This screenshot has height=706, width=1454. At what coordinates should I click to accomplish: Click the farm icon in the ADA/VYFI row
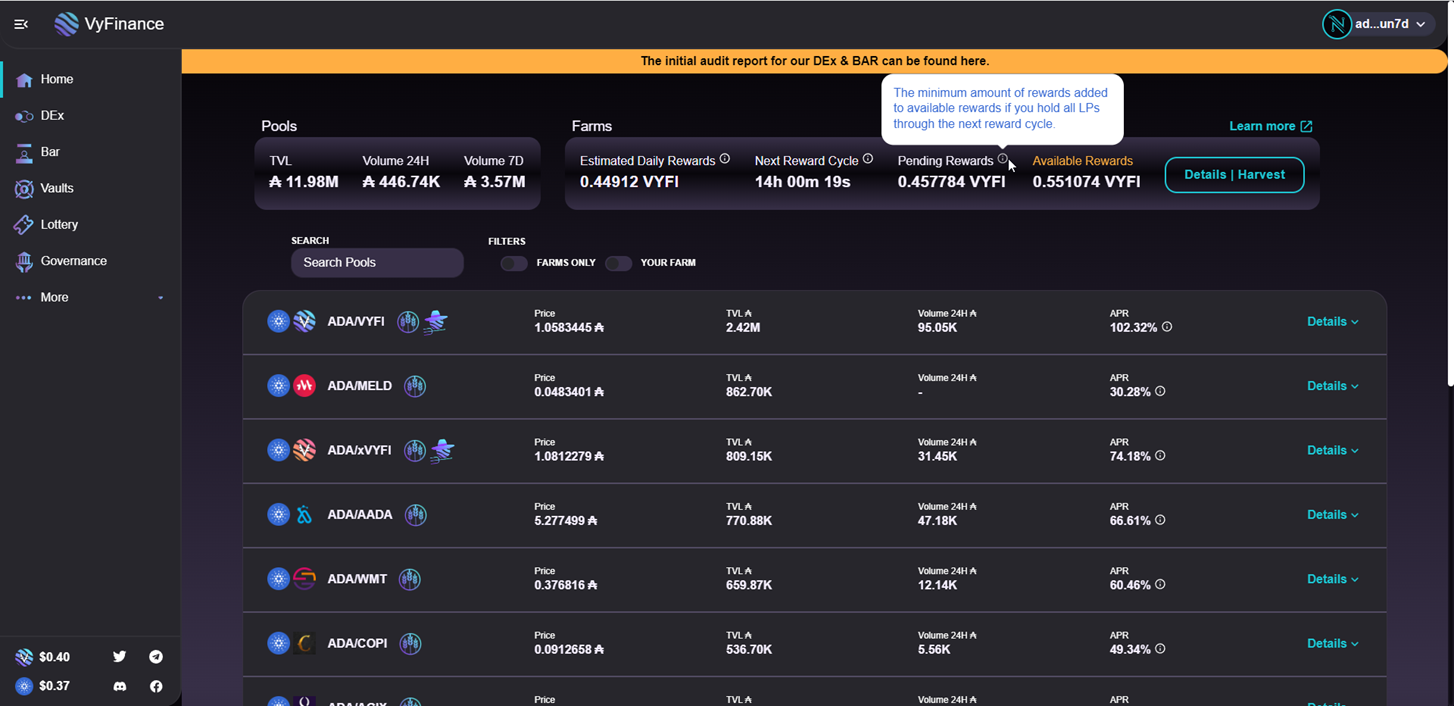click(408, 321)
